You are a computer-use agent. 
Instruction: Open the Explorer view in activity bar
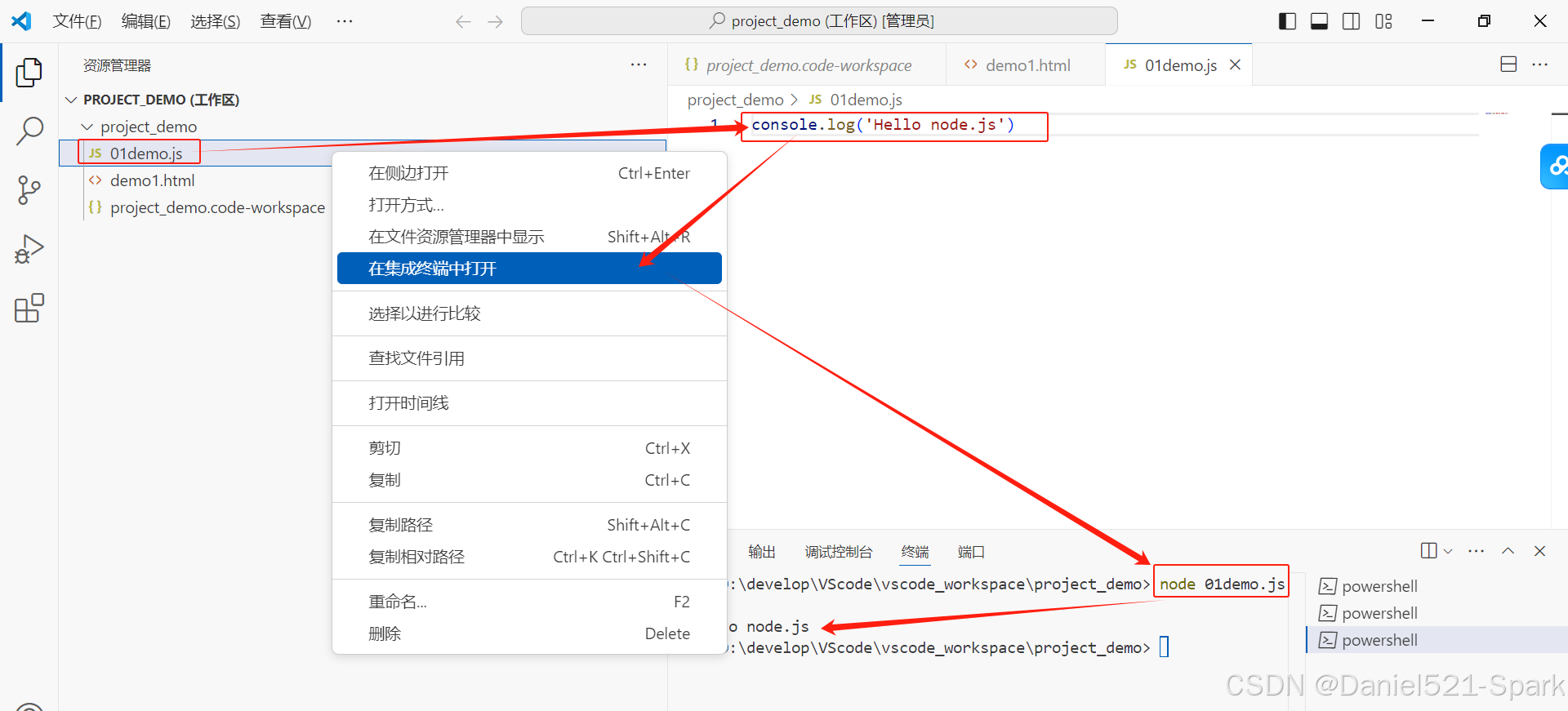29,73
